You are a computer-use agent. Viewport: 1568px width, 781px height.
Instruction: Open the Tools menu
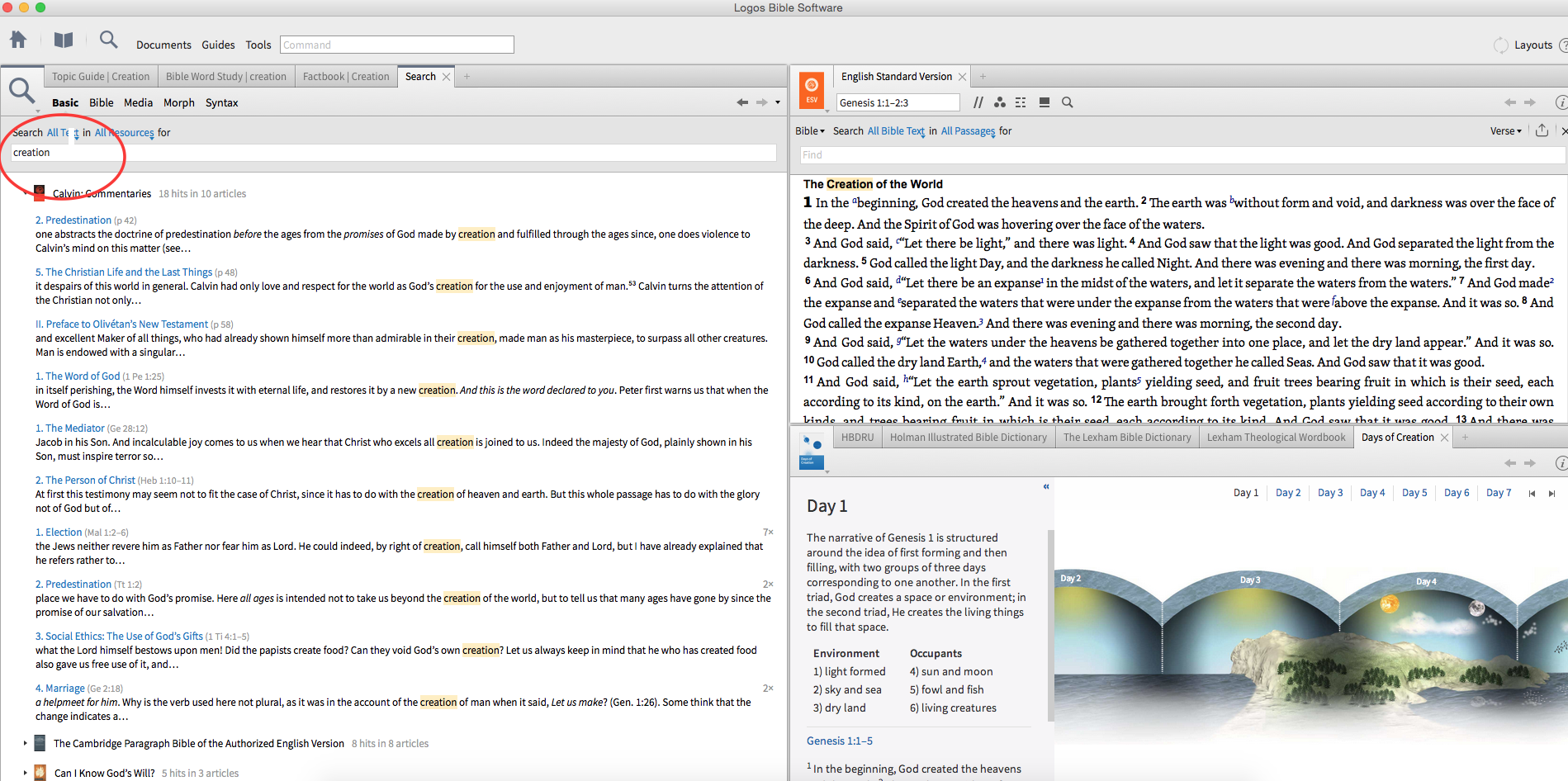(x=258, y=45)
